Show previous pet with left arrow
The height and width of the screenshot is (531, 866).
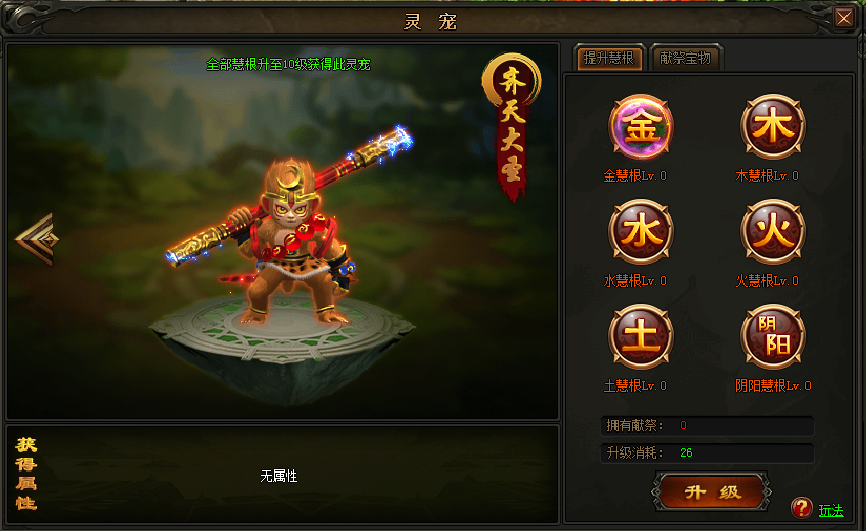[35, 240]
